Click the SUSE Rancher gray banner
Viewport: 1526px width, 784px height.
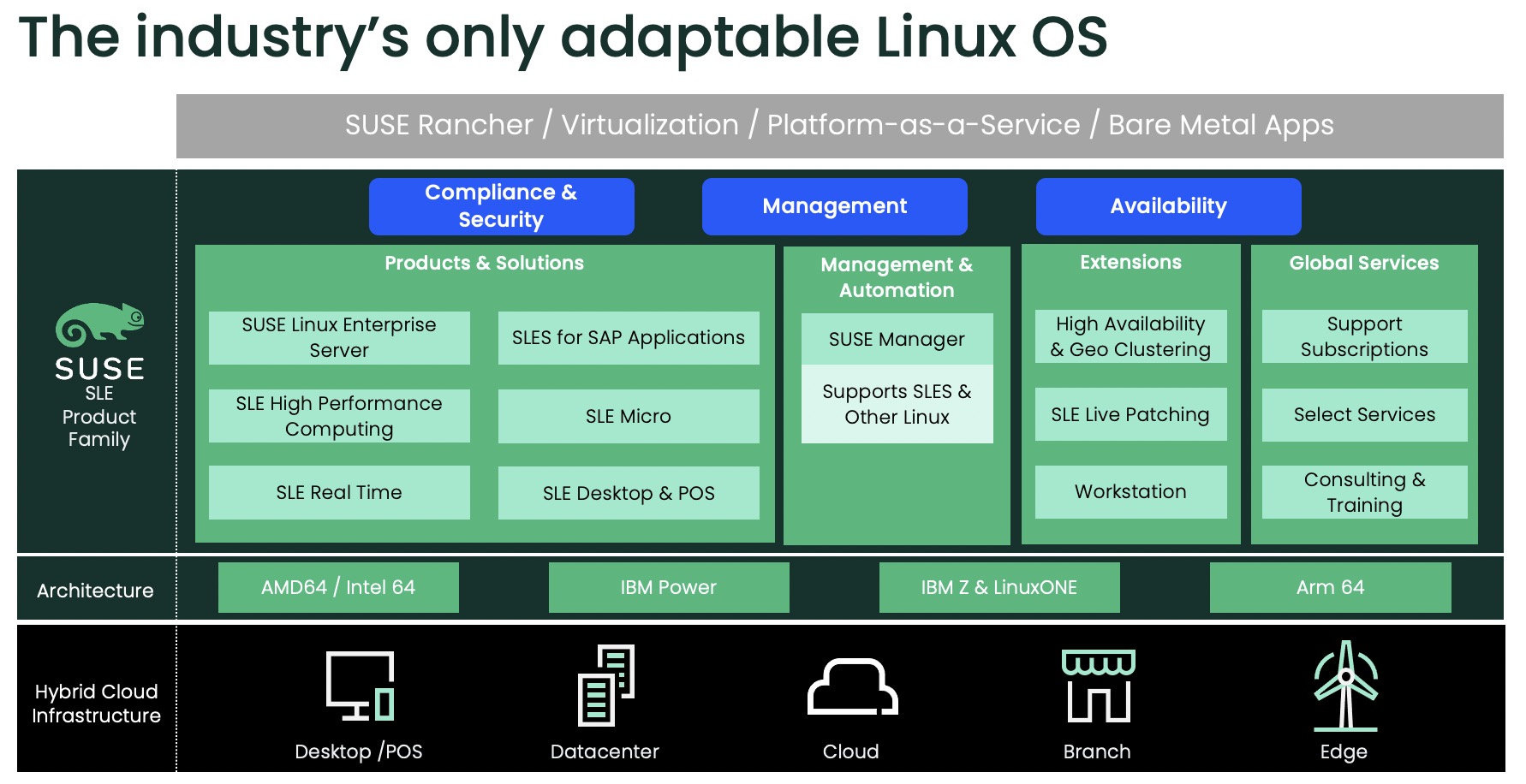(x=838, y=125)
